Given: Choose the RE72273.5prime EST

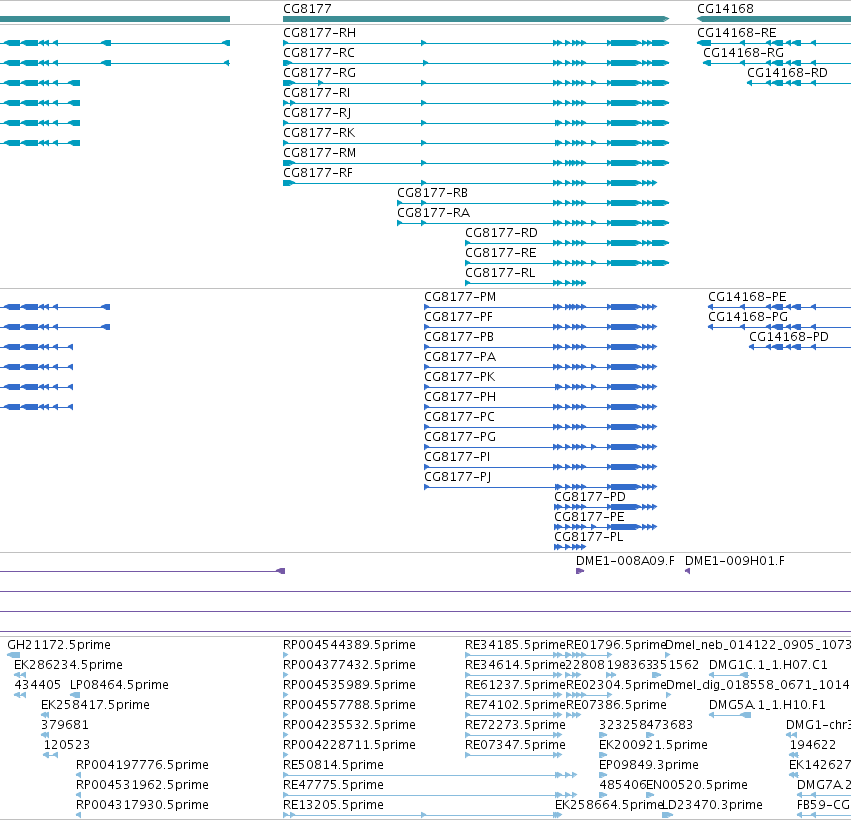Looking at the screenshot, I should pos(516,726).
